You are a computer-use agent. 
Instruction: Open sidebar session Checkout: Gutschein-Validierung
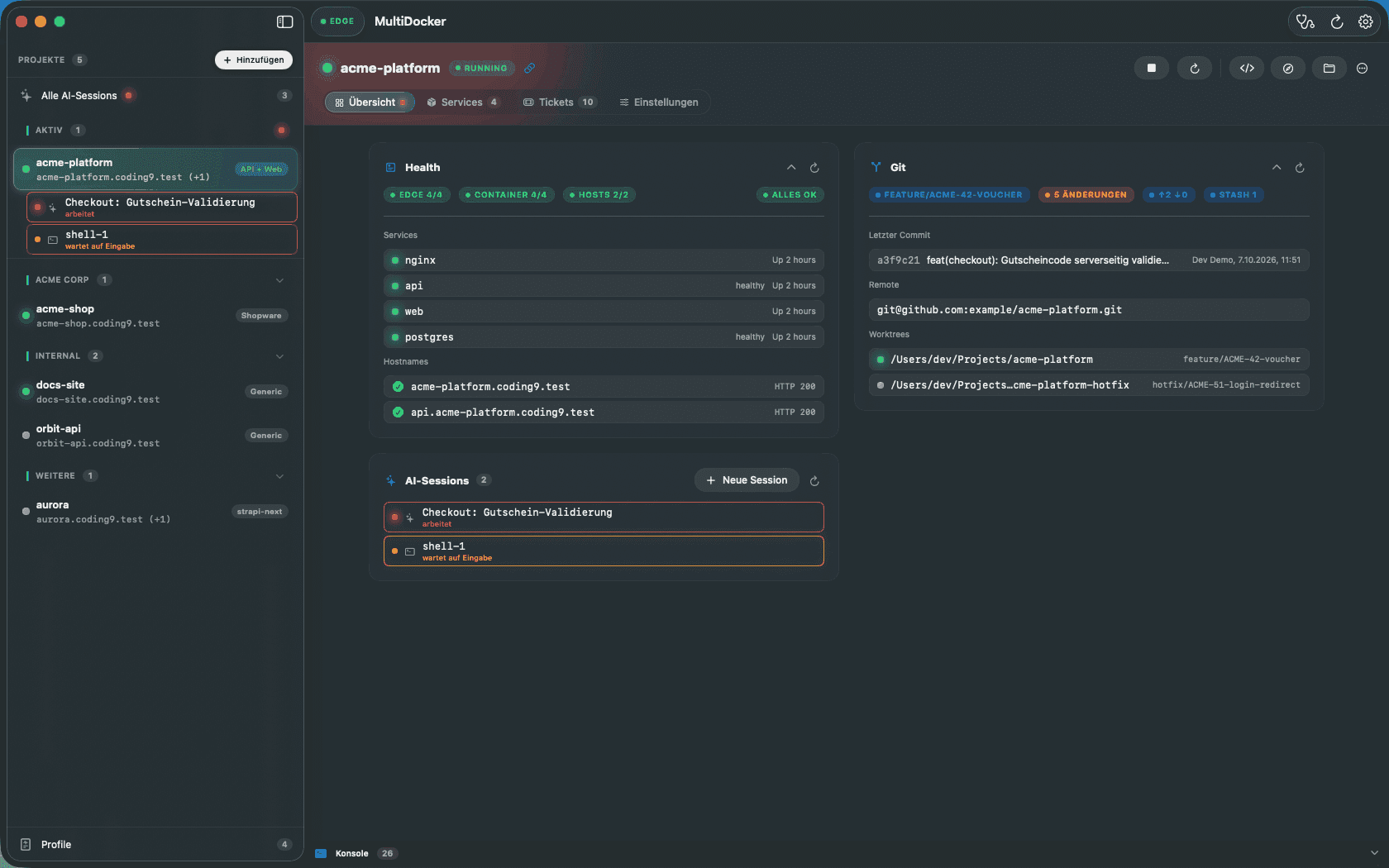coord(162,207)
